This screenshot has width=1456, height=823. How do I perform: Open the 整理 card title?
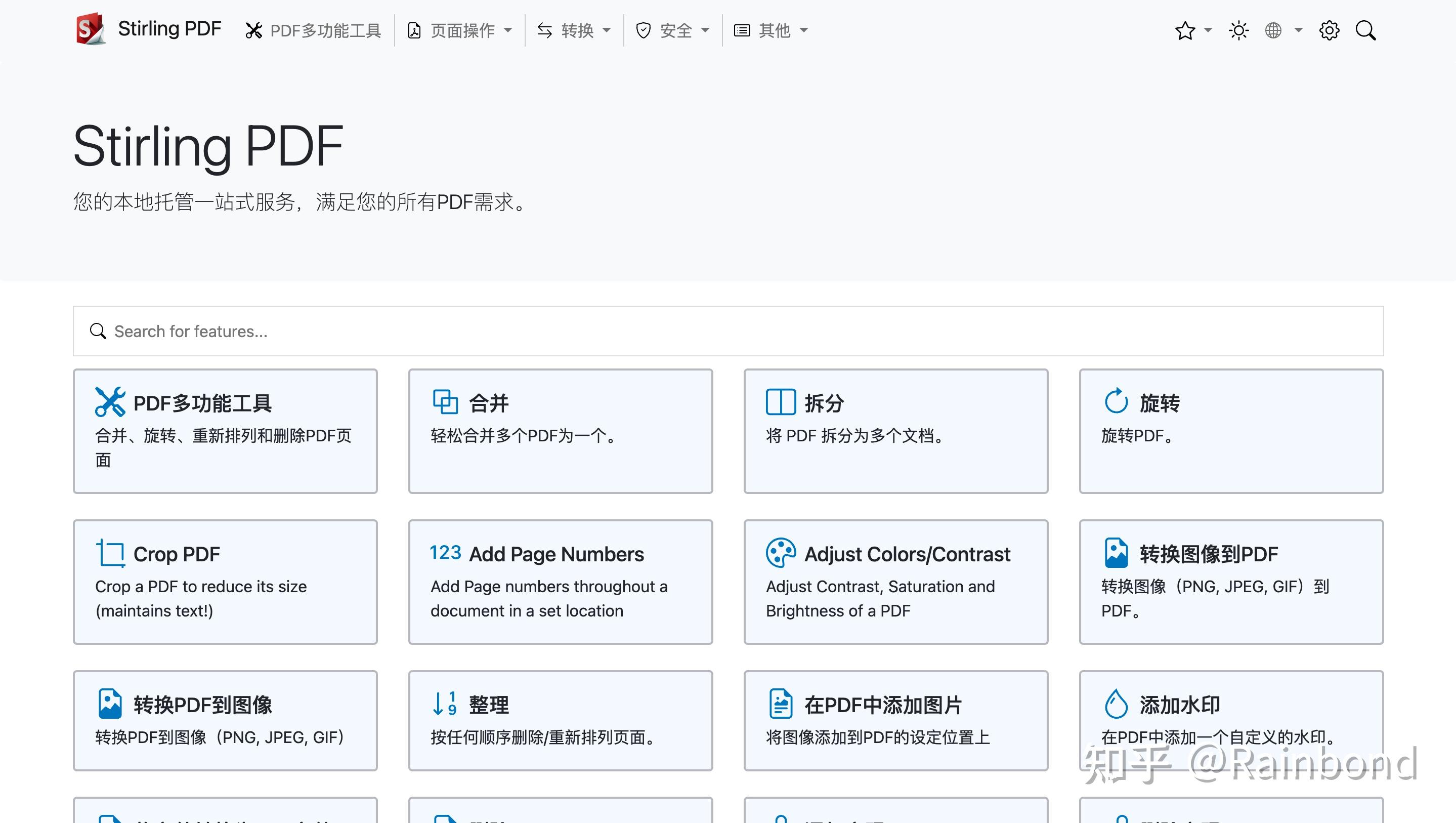(x=489, y=705)
